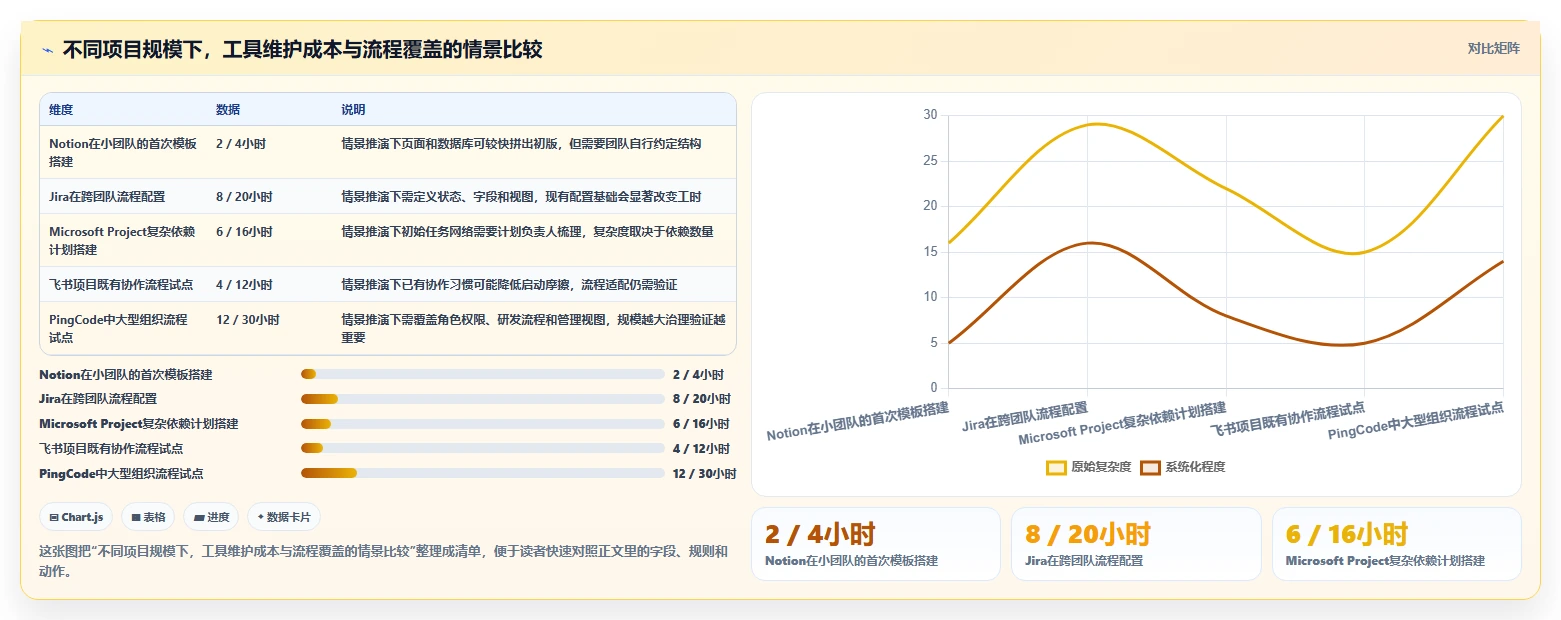Viewport: 1561px width, 620px height.
Task: Click the y-axis value 15
Action: (930, 252)
